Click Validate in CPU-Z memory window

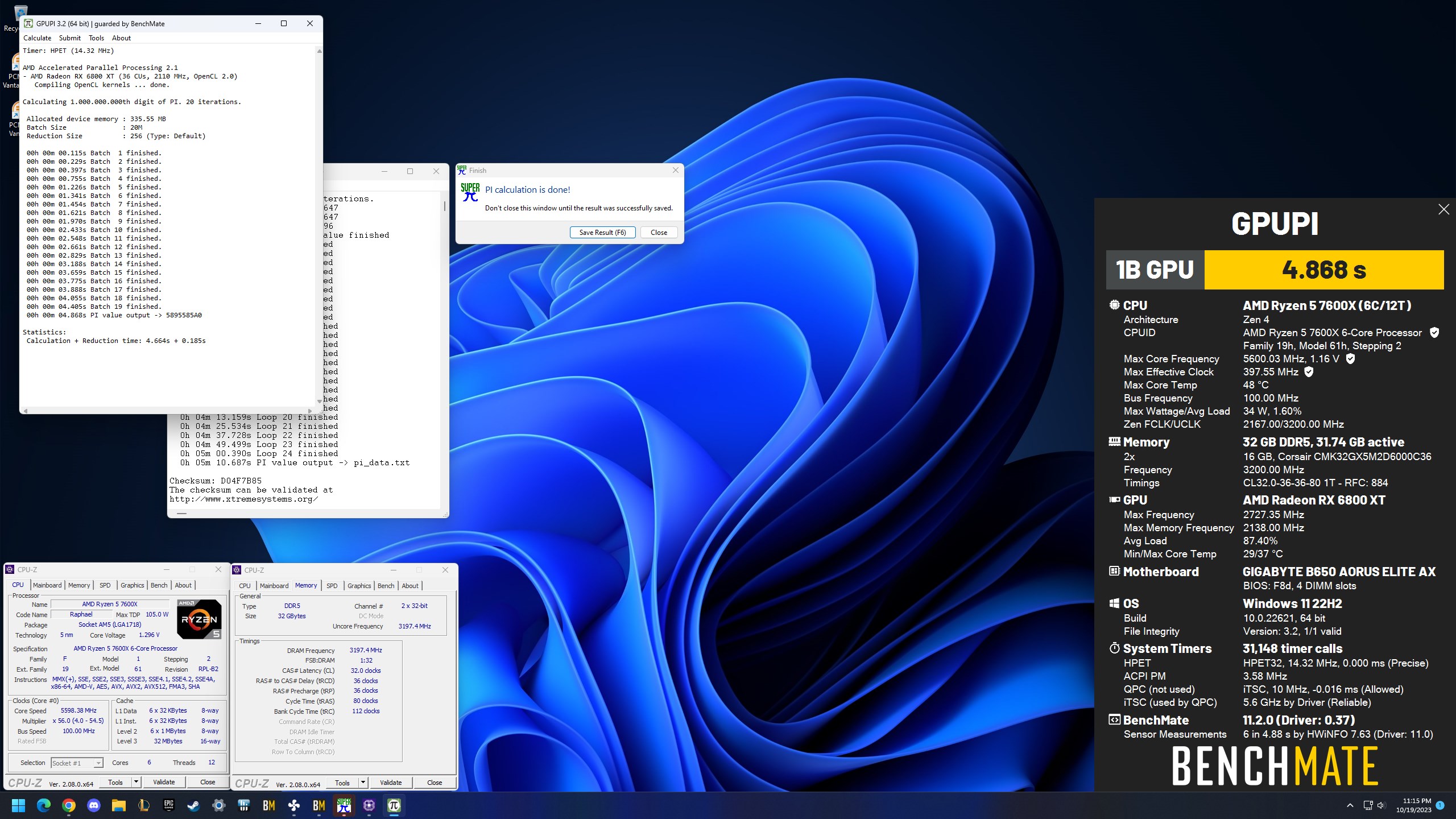(391, 783)
